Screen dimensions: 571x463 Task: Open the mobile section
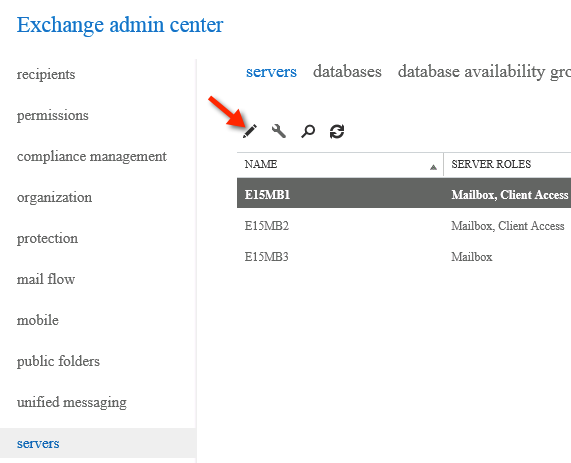click(x=38, y=321)
